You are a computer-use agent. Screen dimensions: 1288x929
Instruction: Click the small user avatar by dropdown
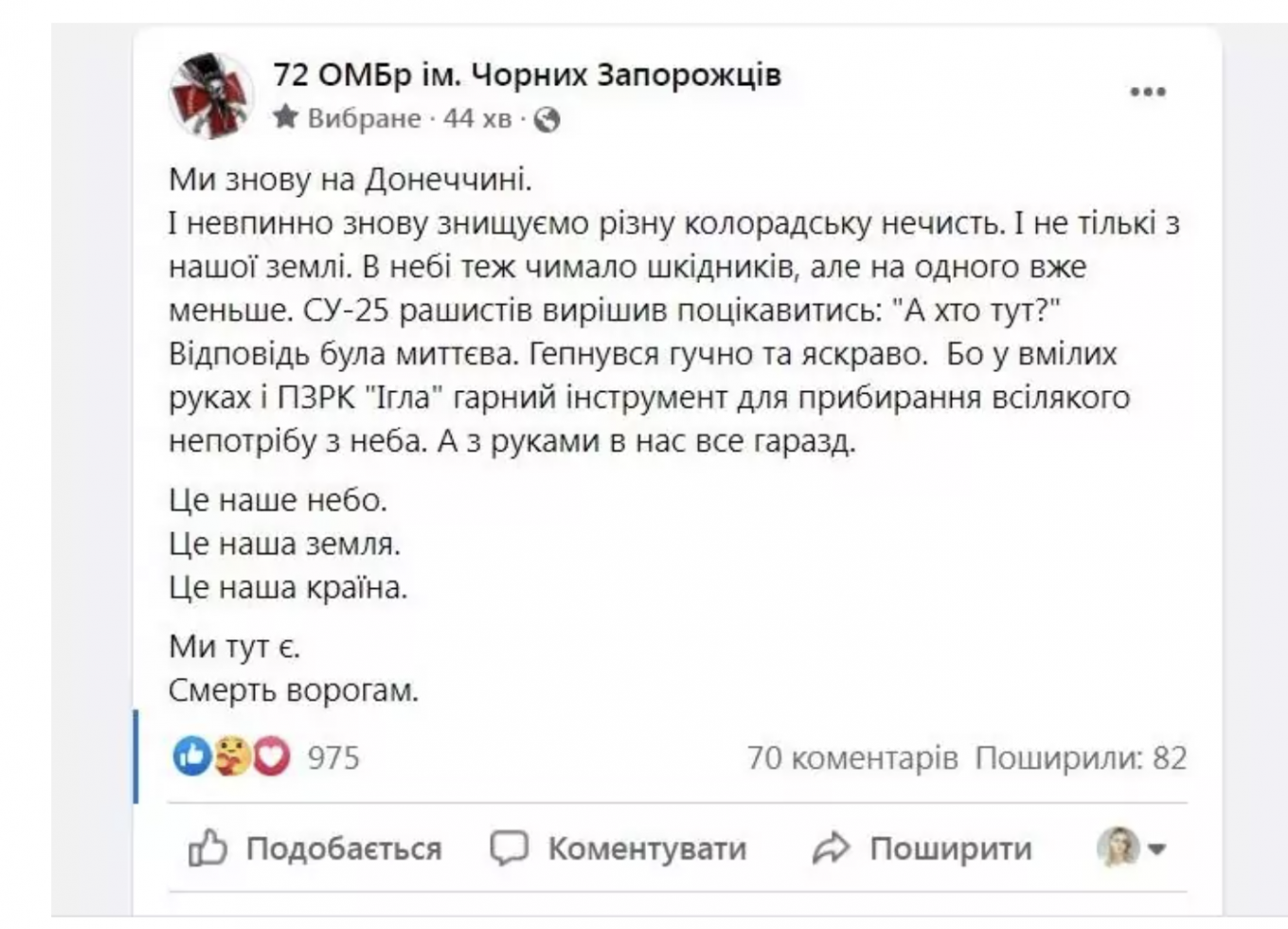tap(1118, 848)
